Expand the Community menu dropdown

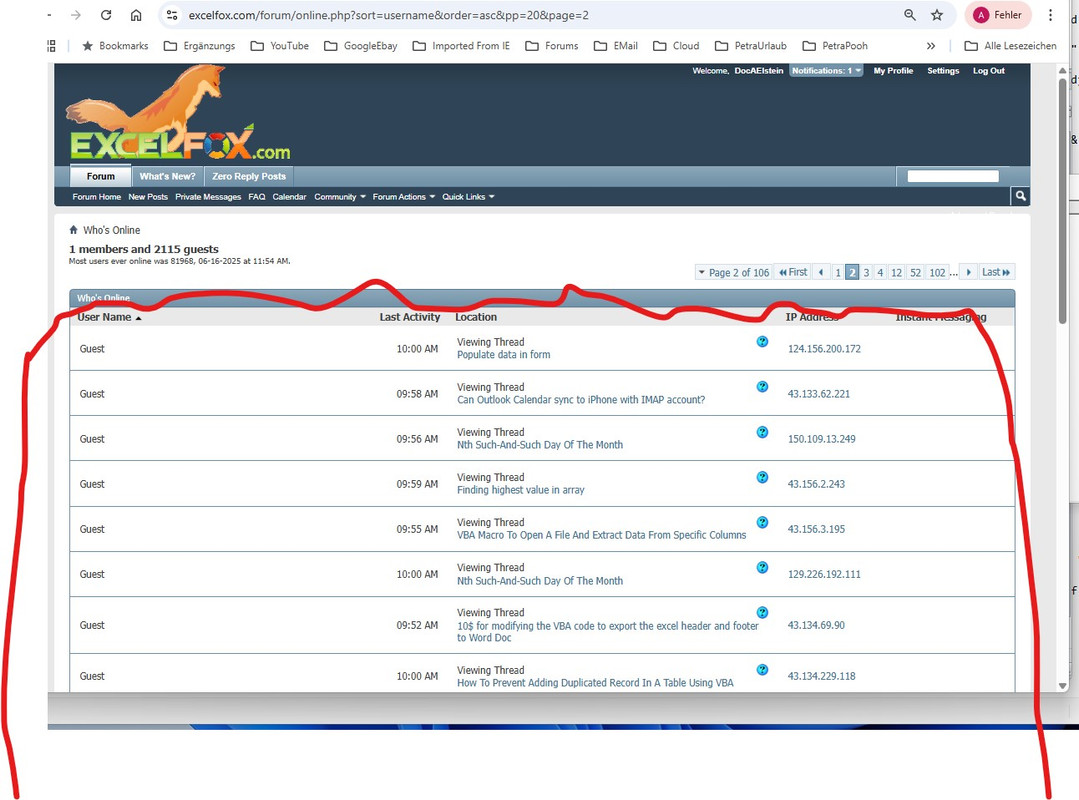340,197
